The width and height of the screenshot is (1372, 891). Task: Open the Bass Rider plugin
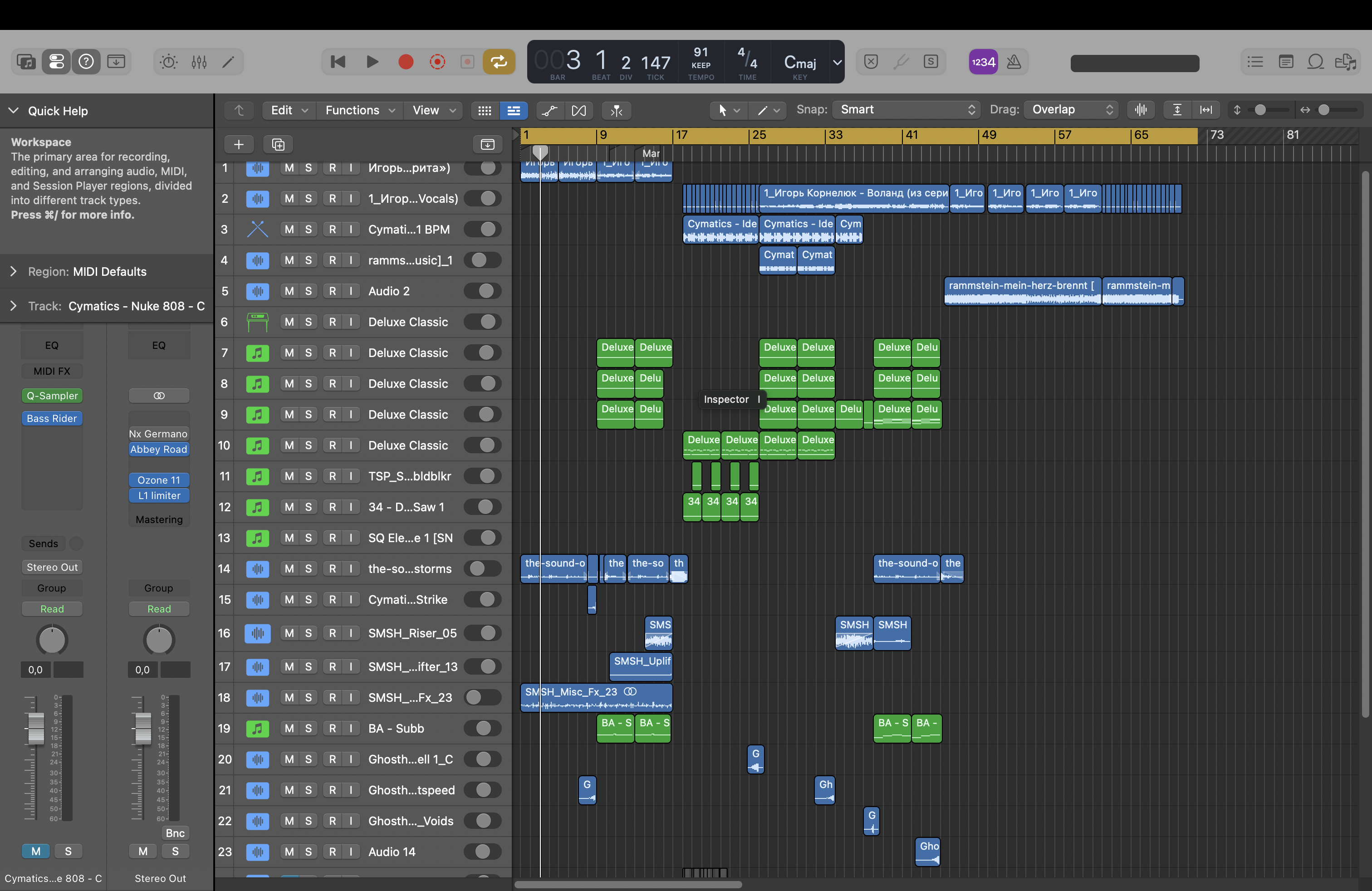pyautogui.click(x=52, y=418)
